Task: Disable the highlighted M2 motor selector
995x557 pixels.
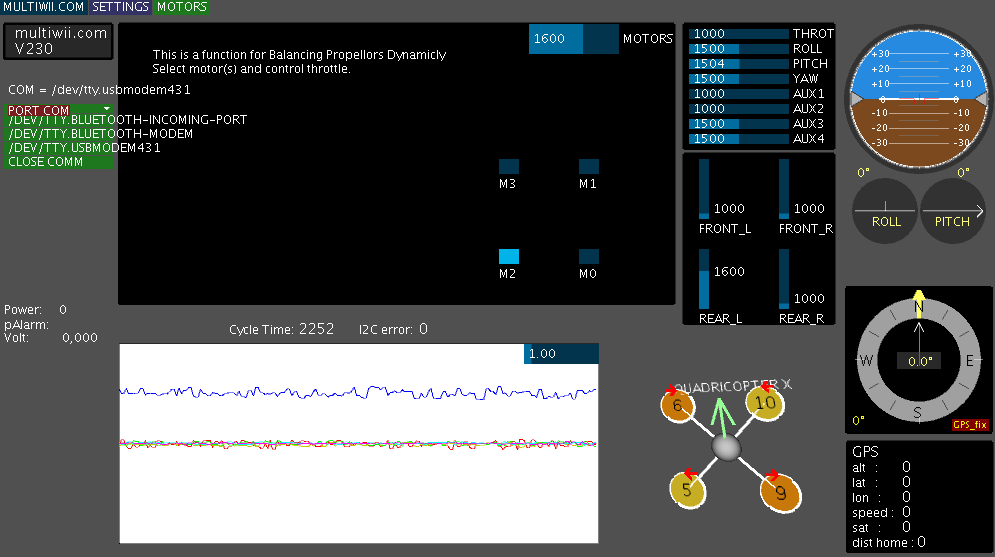Action: tap(509, 257)
